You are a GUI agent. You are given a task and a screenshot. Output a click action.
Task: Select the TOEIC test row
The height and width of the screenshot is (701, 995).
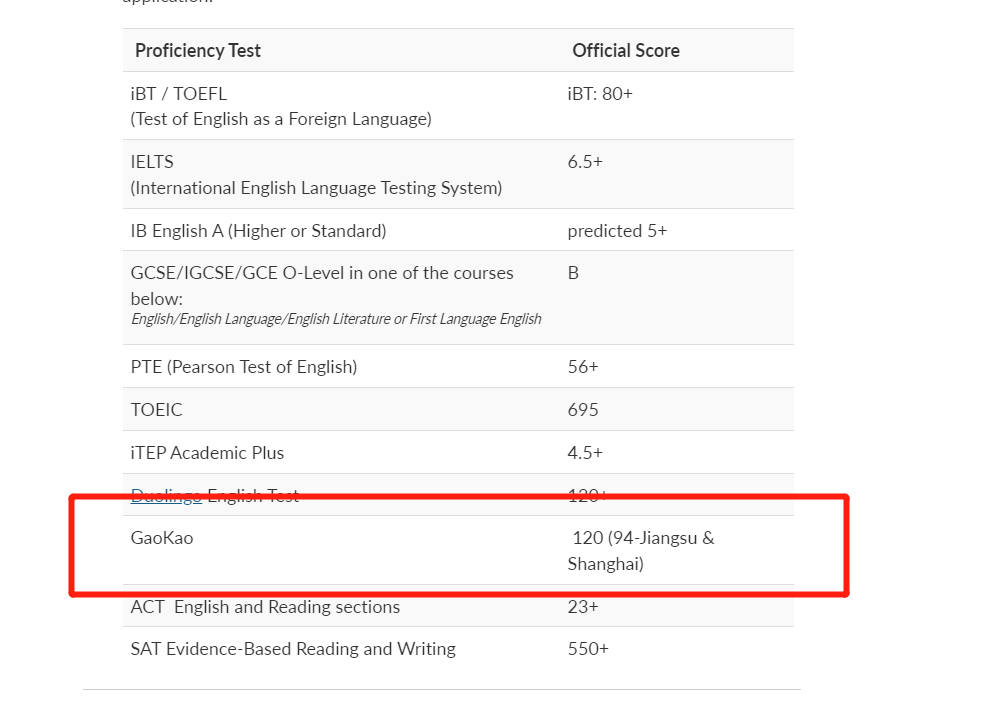(458, 410)
